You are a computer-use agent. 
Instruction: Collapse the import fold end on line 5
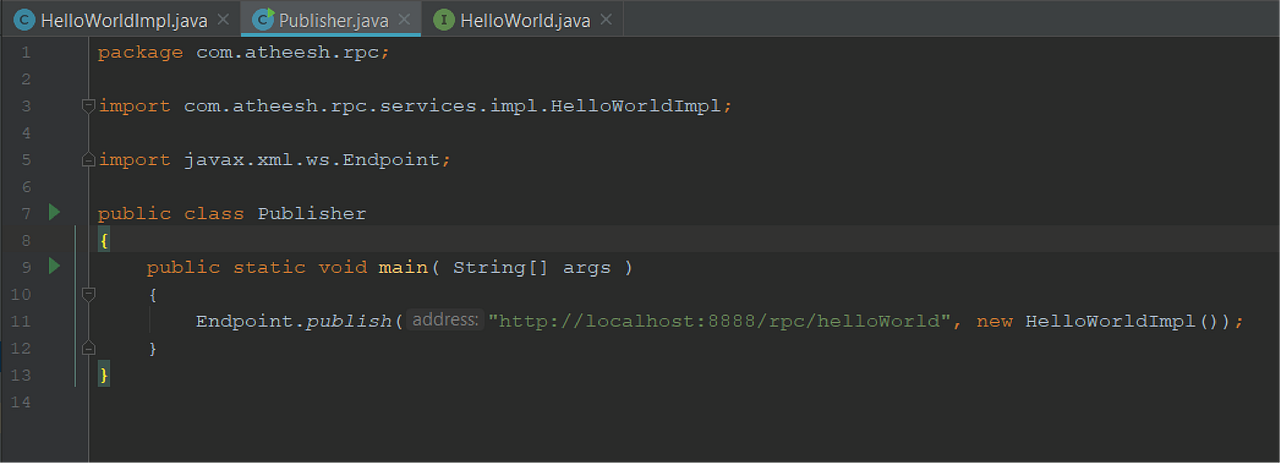pos(88,158)
